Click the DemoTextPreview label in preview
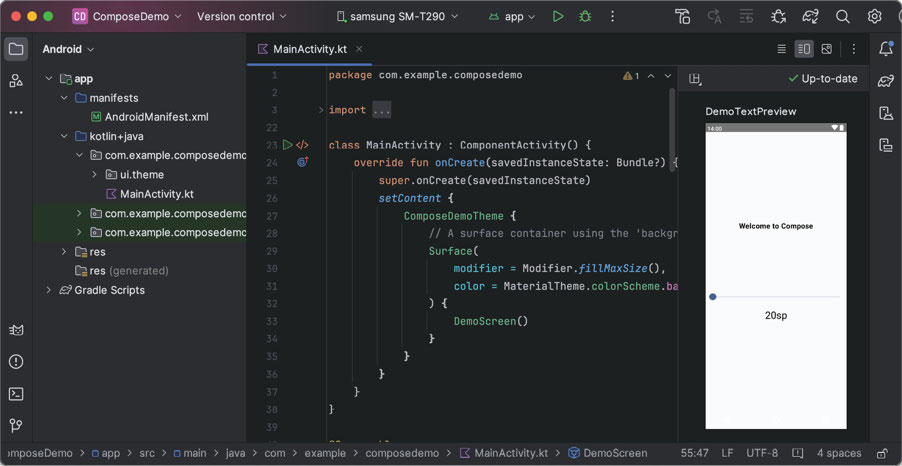The image size is (902, 466). (751, 112)
